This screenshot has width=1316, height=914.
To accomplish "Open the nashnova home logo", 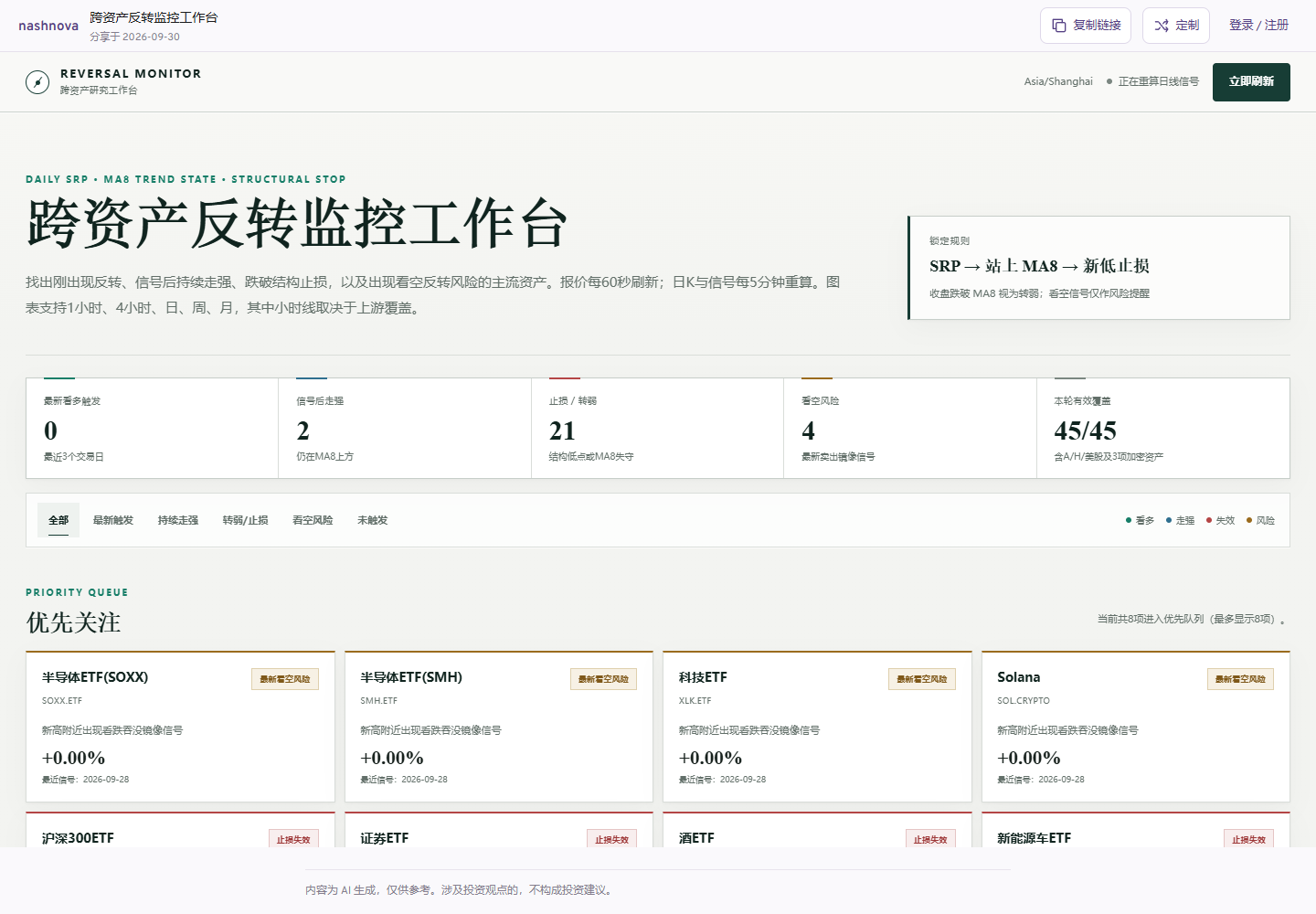I will (48, 26).
